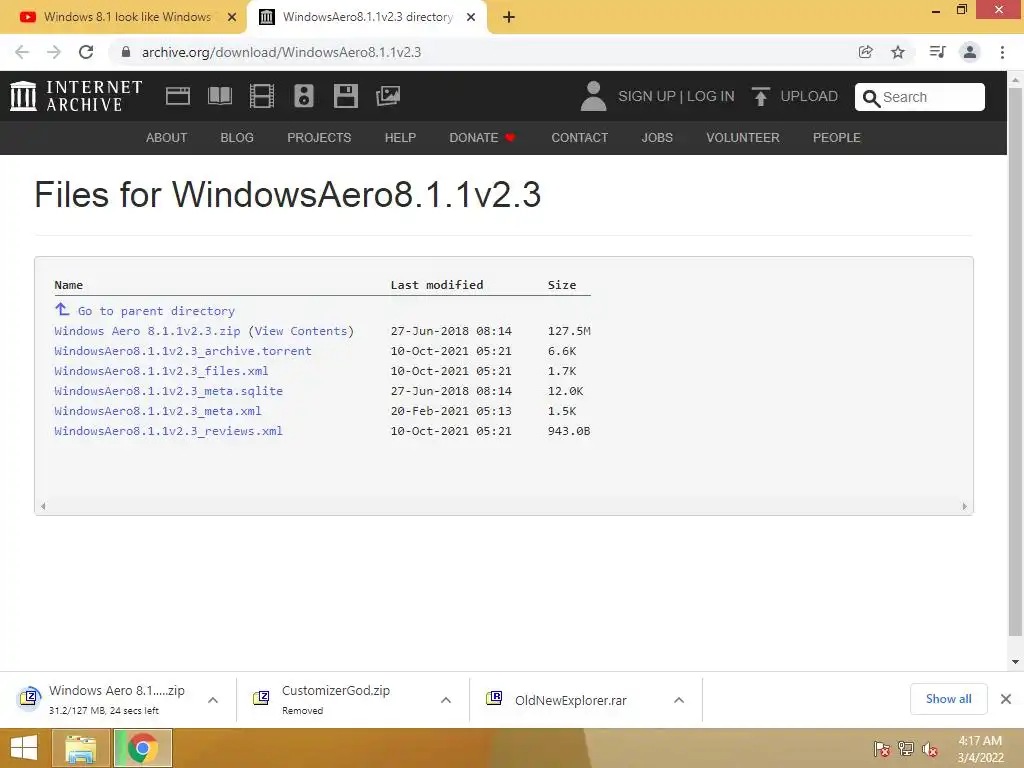The height and width of the screenshot is (768, 1024).
Task: Open the Images icon in header
Action: click(x=388, y=96)
